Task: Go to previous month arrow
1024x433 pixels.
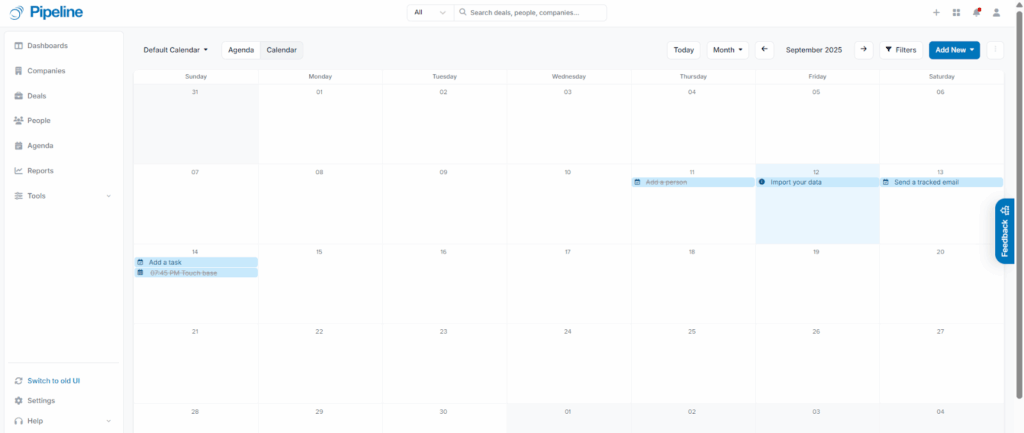Action: point(765,49)
